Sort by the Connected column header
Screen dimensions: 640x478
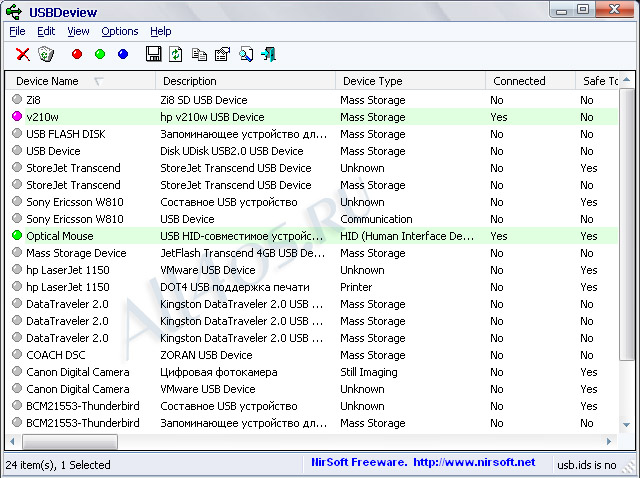pos(531,81)
